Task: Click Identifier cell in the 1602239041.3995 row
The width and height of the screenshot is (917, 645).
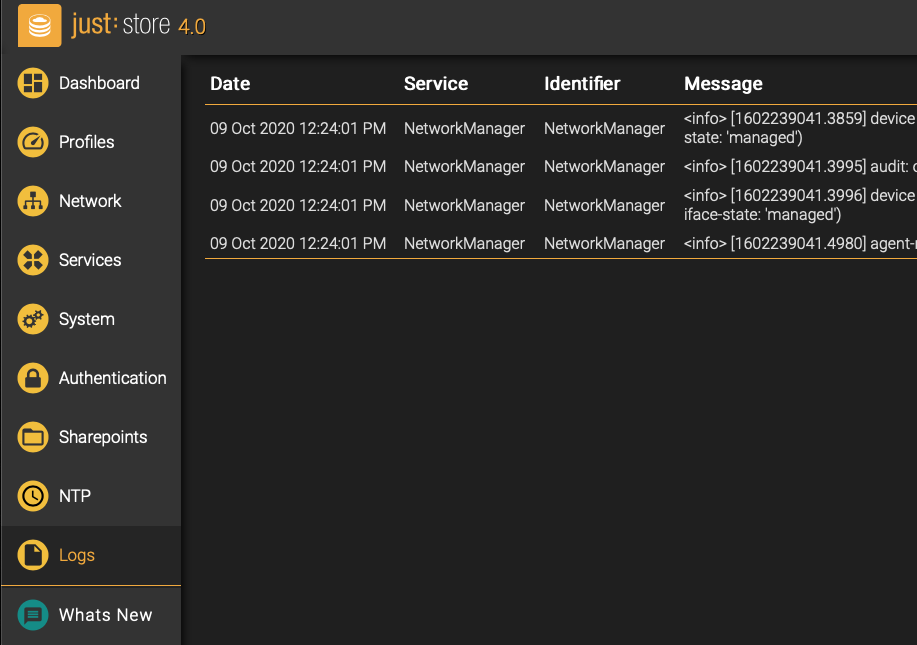Action: click(605, 167)
